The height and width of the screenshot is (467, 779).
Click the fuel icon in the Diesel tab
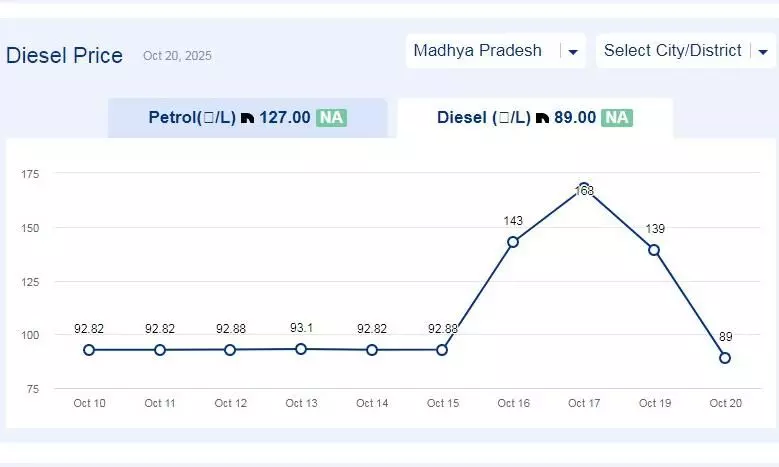click(542, 118)
